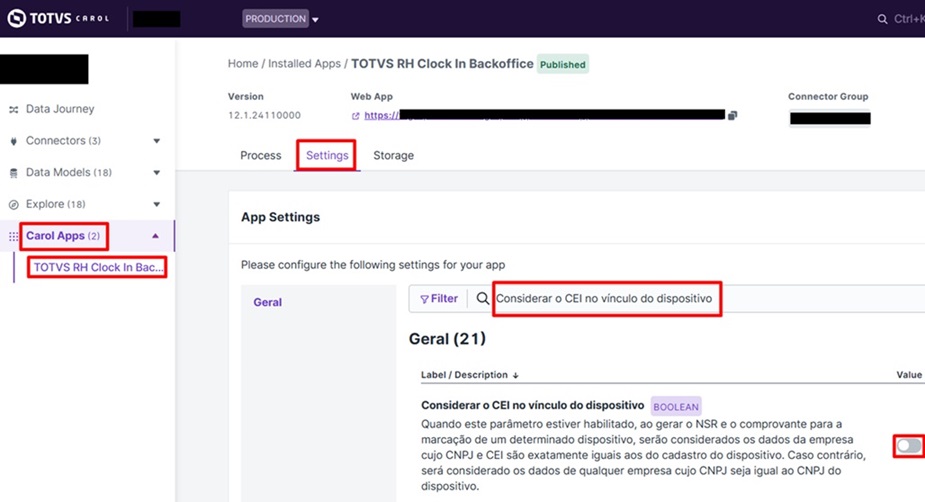Sort by Label / Description column
Screen dimensions: 925x502
(470, 375)
